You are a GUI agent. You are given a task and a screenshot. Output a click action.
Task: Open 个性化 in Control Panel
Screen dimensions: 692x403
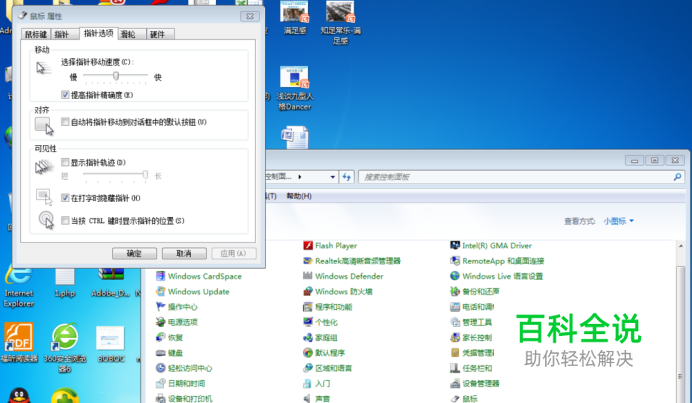click(320, 322)
